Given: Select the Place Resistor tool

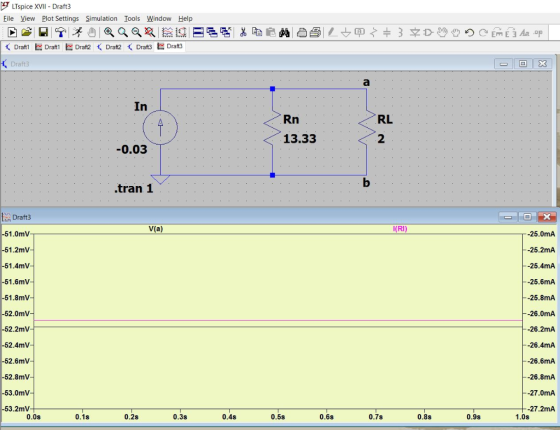Looking at the screenshot, I should pyautogui.click(x=373, y=32).
